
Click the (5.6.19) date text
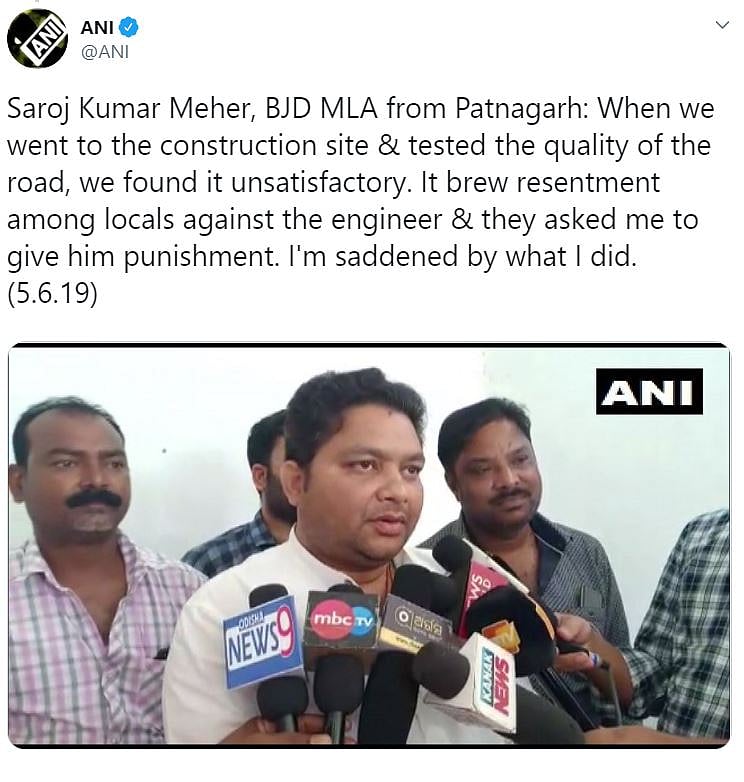(52, 293)
